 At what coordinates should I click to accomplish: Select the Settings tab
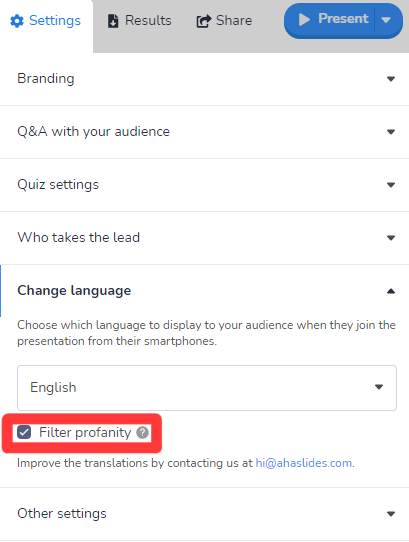[46, 21]
